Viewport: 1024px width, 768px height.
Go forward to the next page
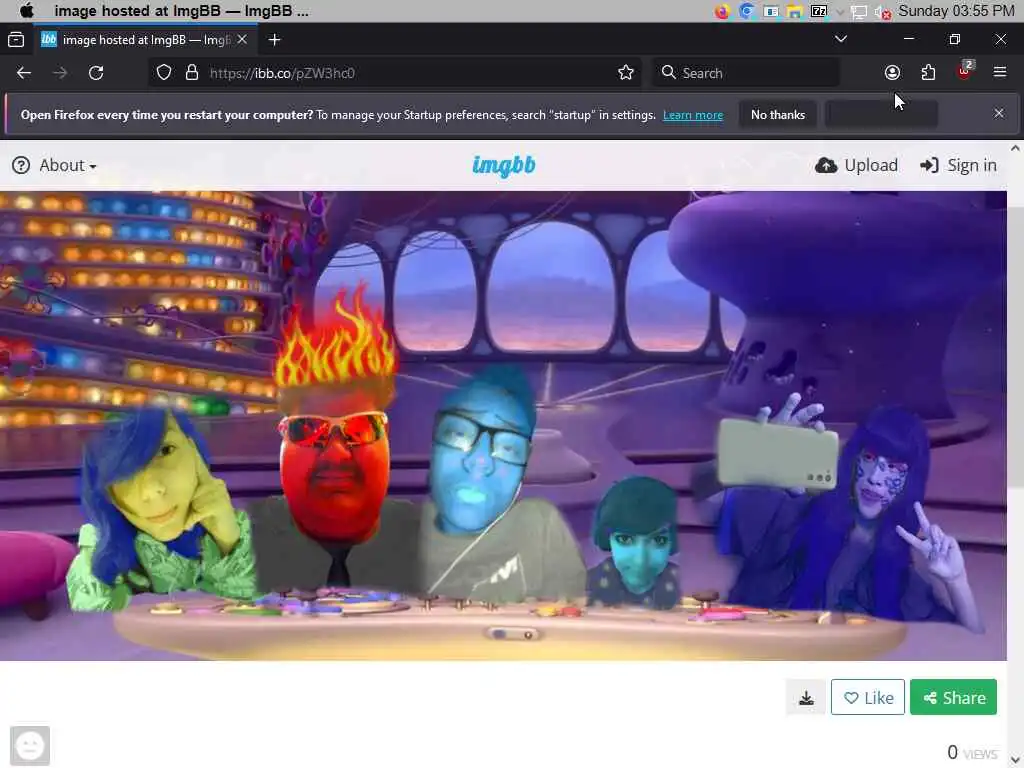60,73
